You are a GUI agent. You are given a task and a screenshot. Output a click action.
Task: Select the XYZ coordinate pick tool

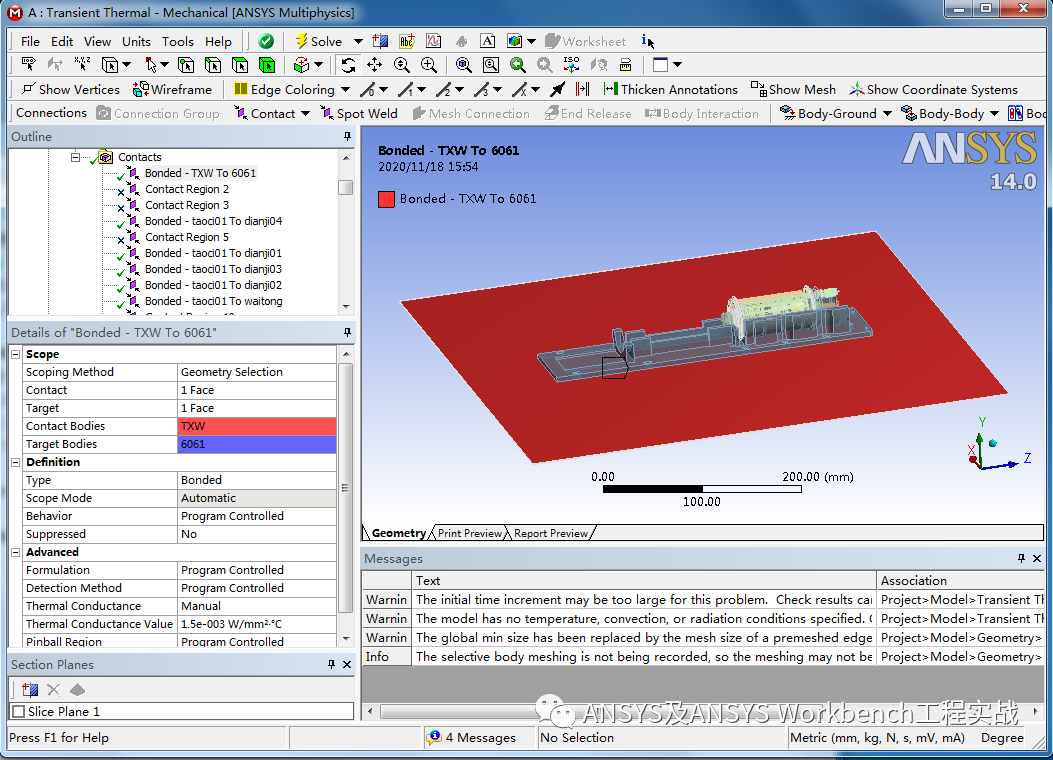point(82,64)
